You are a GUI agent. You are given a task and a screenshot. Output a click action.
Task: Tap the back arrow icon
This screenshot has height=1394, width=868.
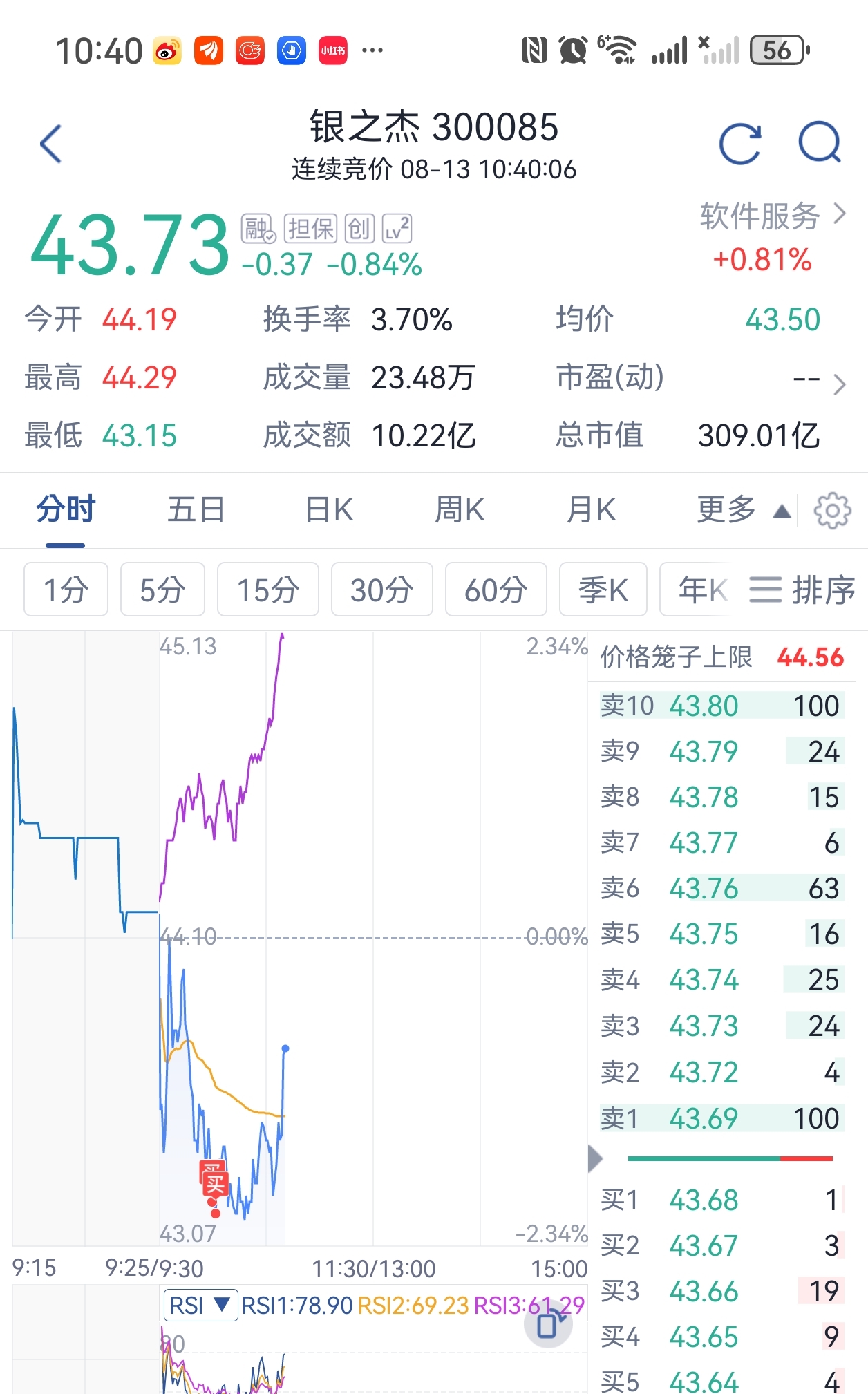click(51, 144)
